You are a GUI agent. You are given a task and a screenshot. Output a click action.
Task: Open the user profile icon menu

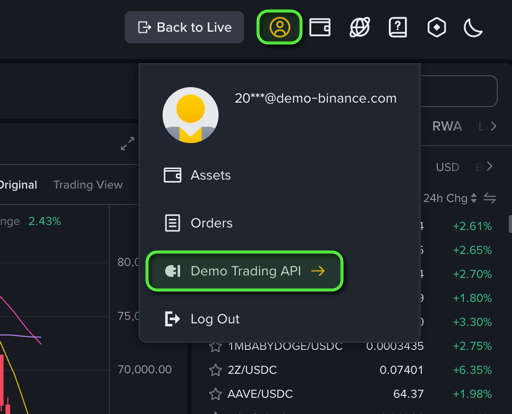tap(279, 27)
